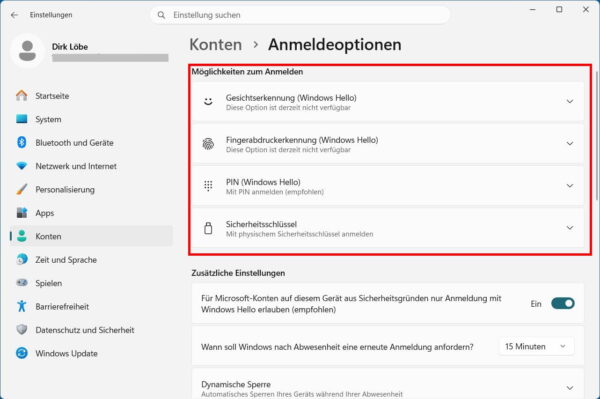Click the Datenschutz shield icon

click(x=22, y=329)
